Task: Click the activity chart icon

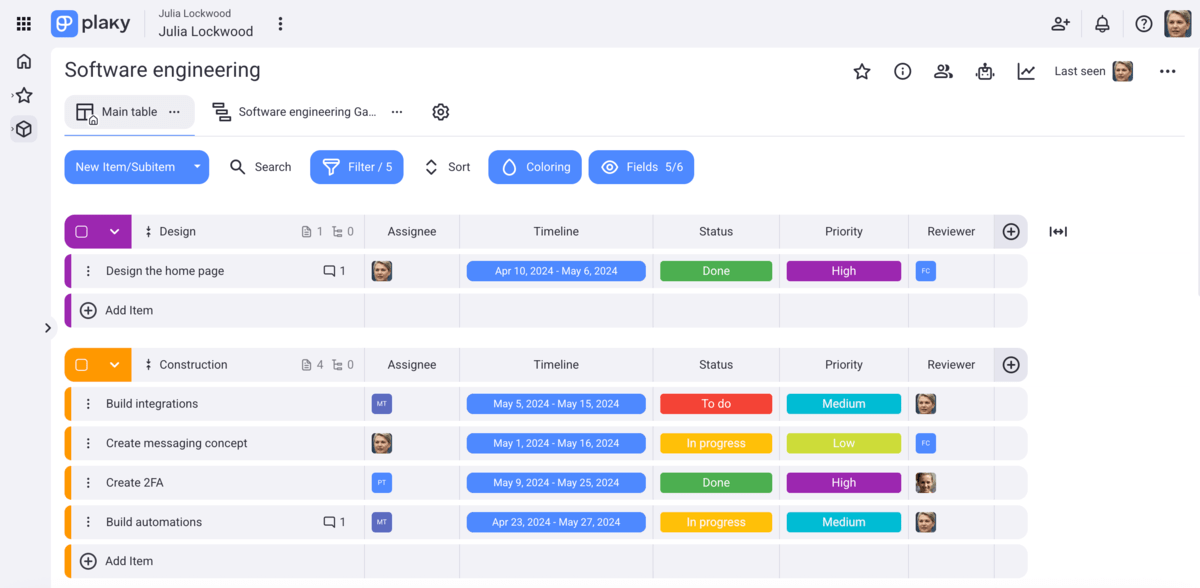Action: click(1026, 72)
